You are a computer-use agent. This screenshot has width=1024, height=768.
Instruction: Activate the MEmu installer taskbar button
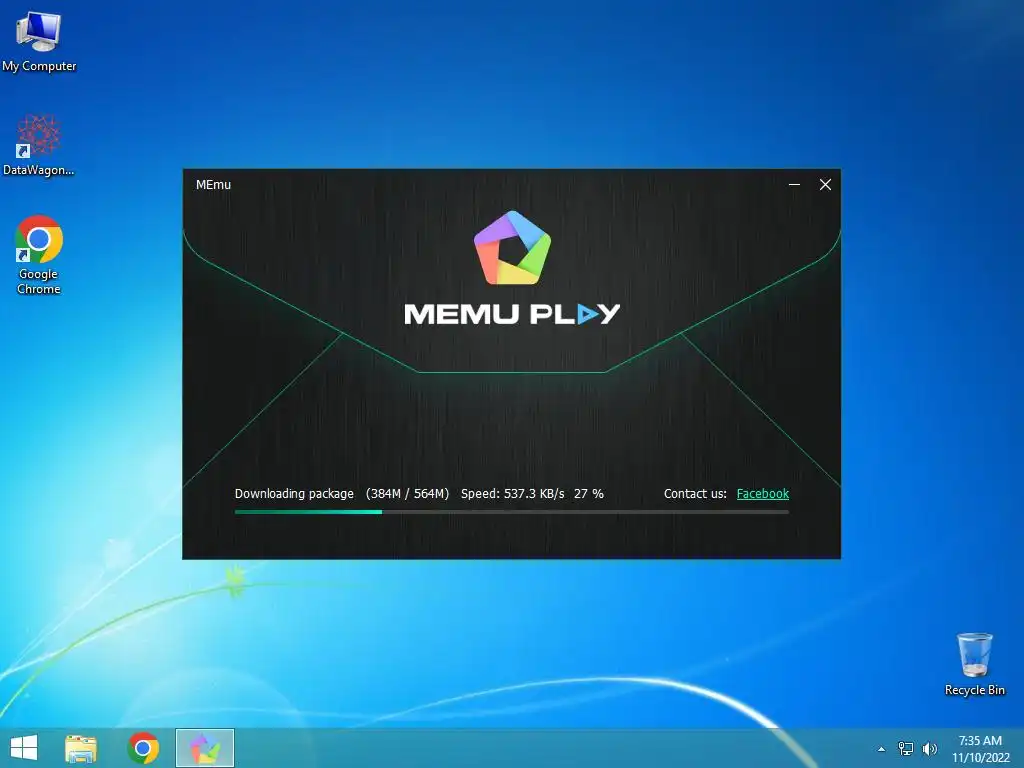[x=204, y=748]
